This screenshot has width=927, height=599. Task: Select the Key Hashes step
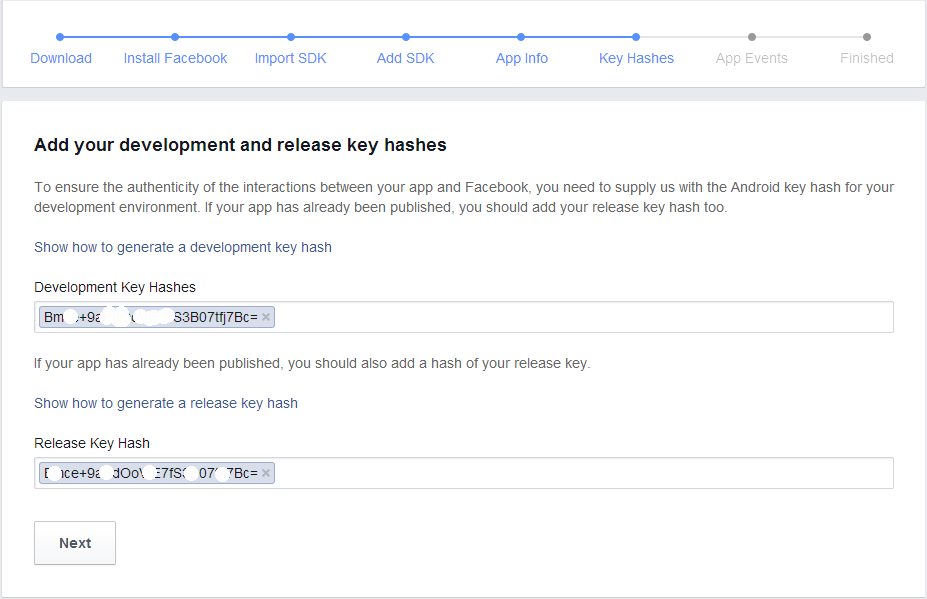[636, 58]
